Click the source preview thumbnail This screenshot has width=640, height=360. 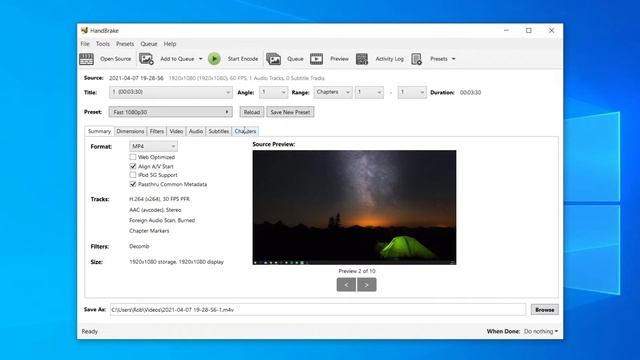(x=354, y=207)
